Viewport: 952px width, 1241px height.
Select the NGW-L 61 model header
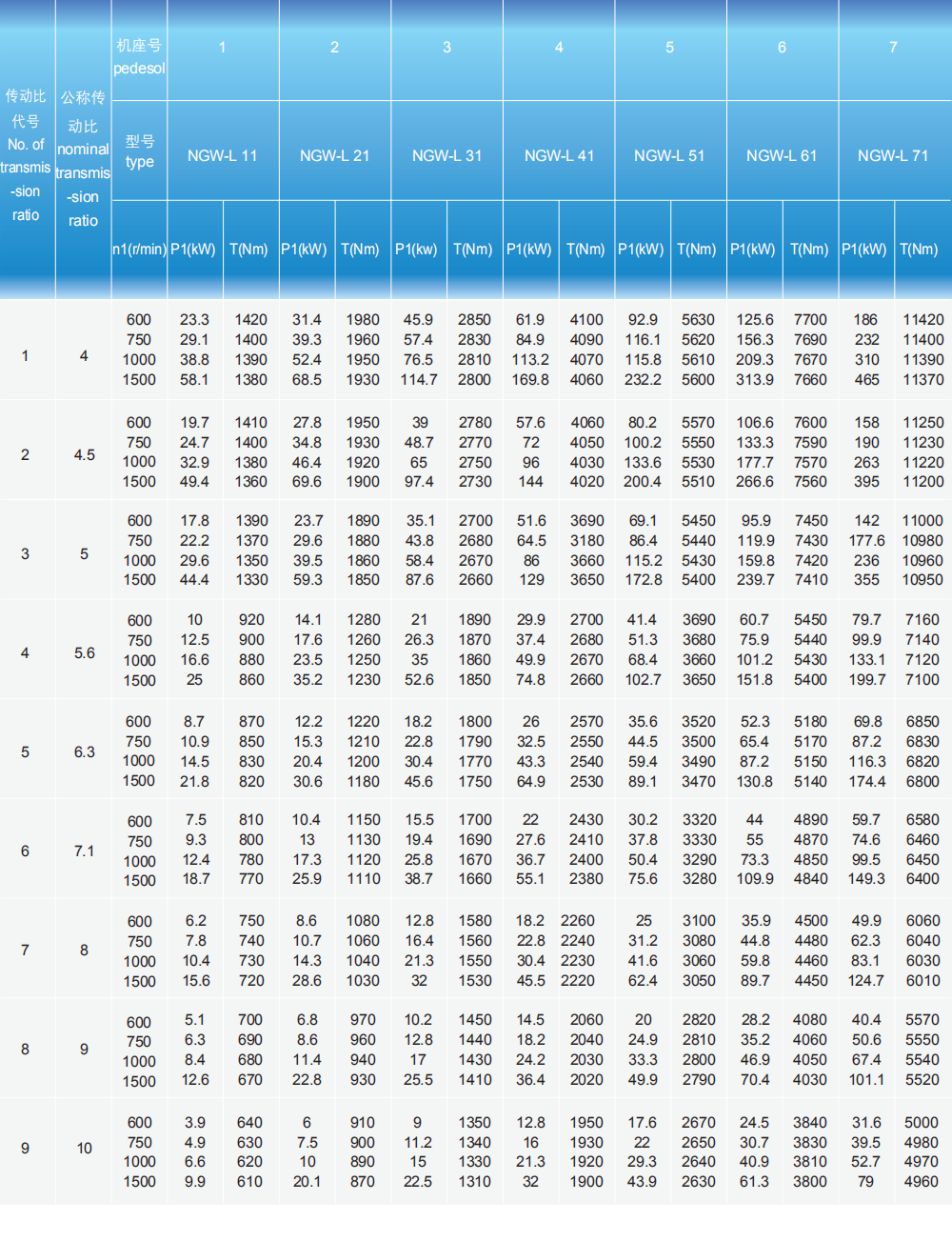click(782, 155)
